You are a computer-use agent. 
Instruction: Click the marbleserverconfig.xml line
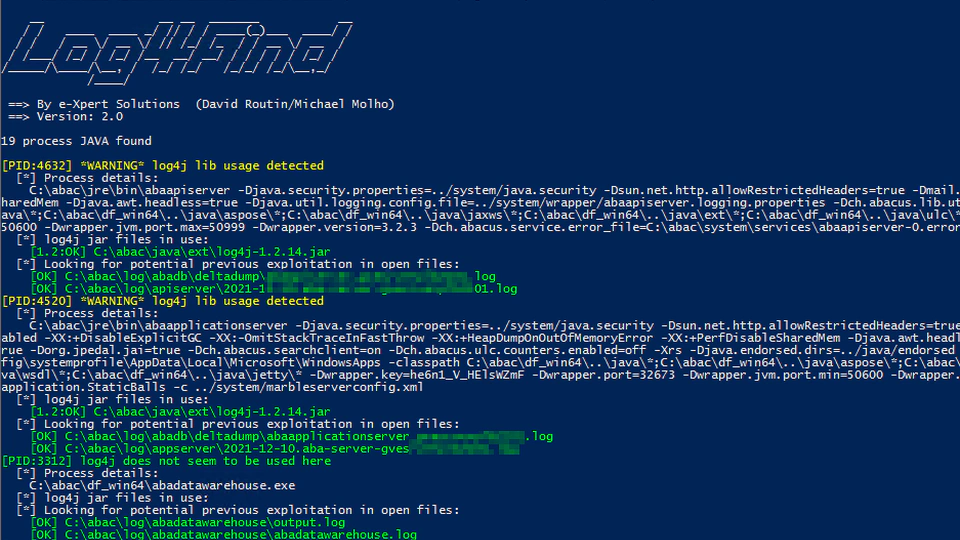pos(212,387)
